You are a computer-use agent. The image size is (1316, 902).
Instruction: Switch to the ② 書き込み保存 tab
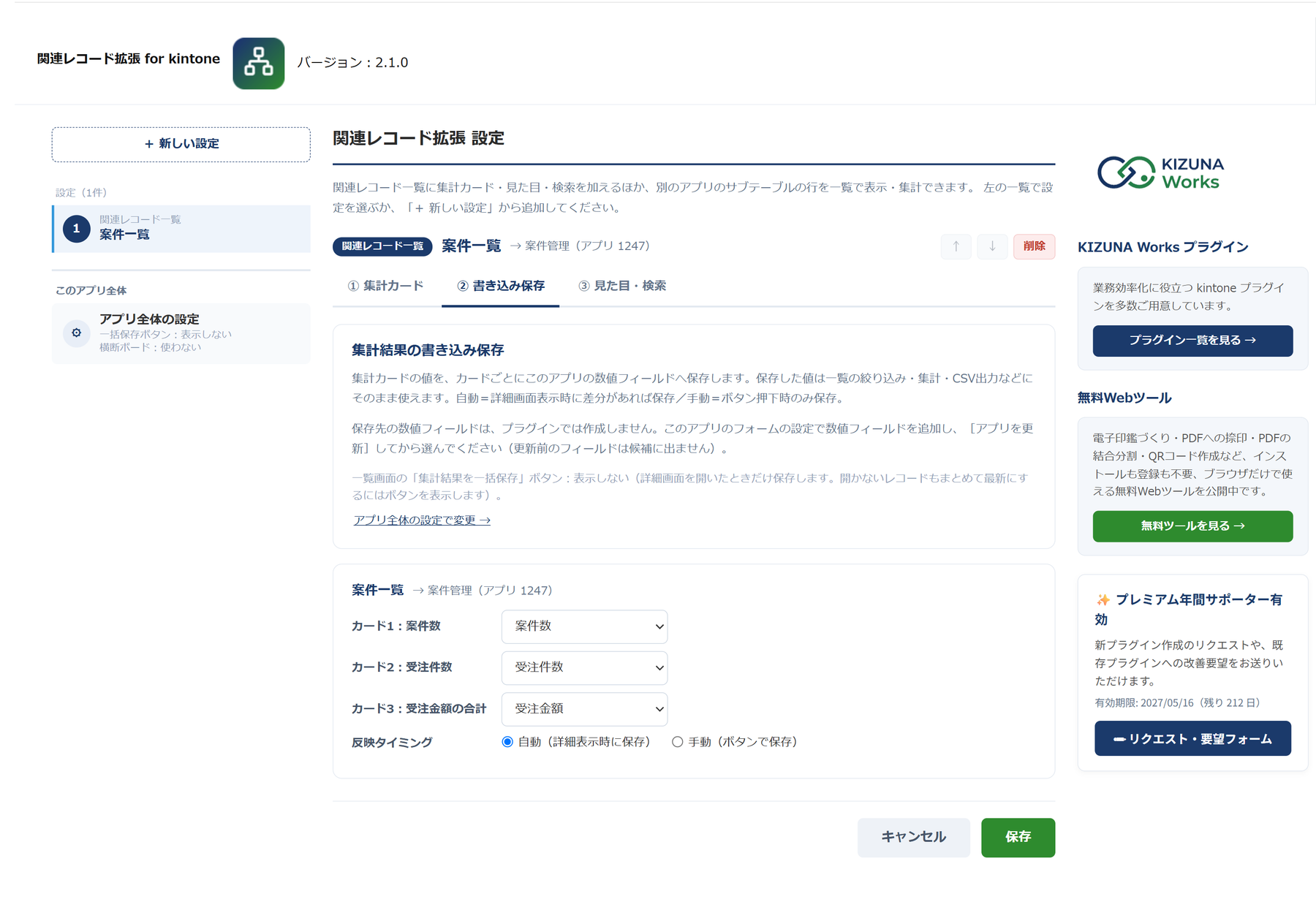click(501, 286)
